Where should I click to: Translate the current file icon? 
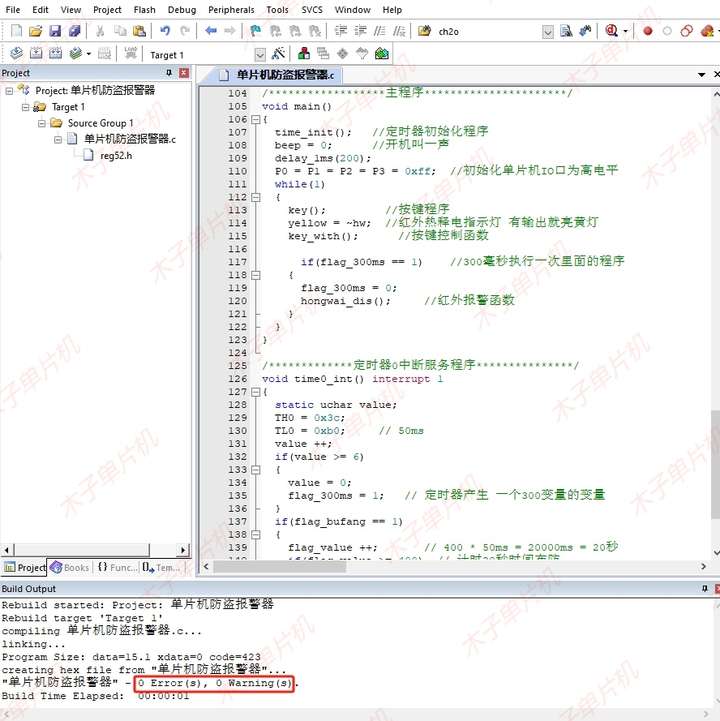16,54
